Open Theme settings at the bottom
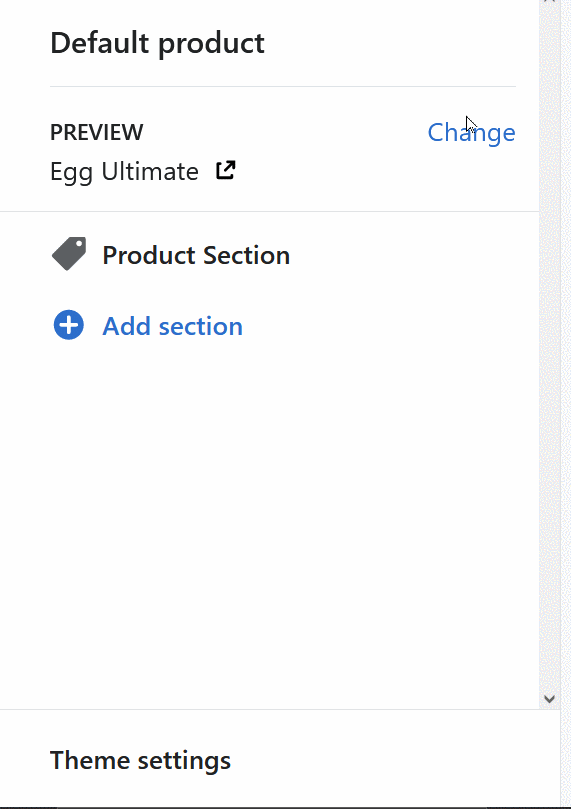The height and width of the screenshot is (809, 571). pyautogui.click(x=140, y=761)
